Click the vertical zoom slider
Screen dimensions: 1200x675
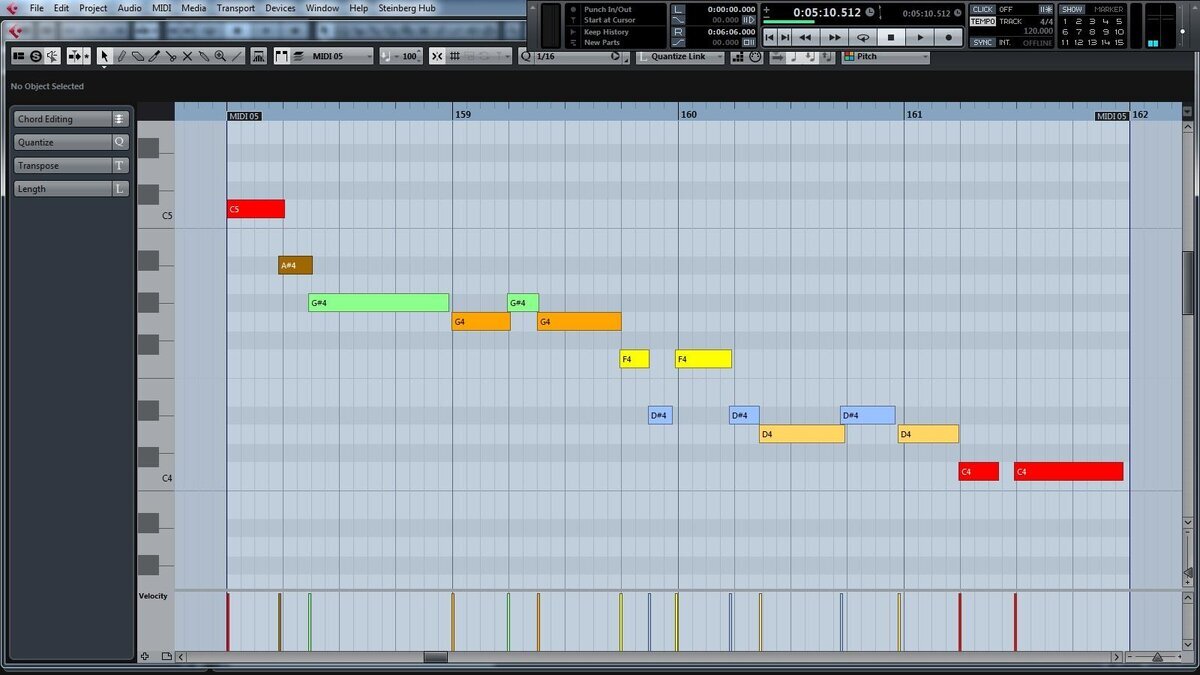(x=1188, y=574)
